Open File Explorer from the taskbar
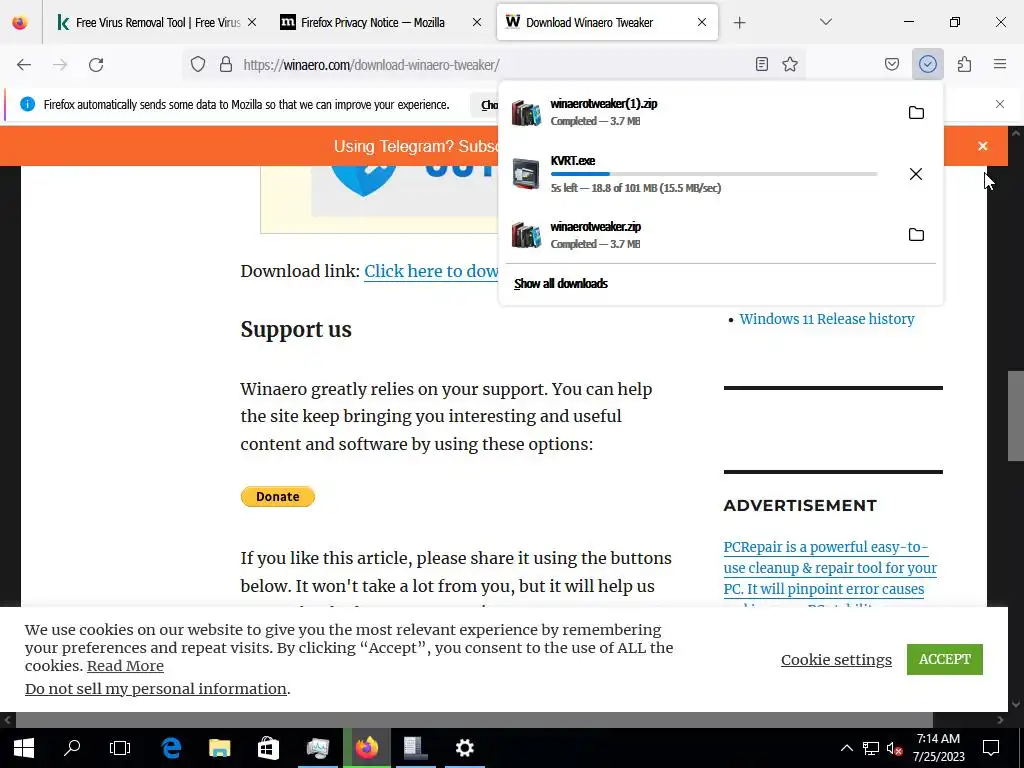 pyautogui.click(x=220, y=748)
